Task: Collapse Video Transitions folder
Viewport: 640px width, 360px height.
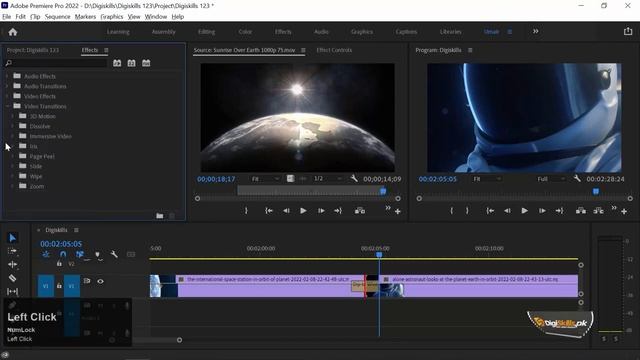Action: [7, 106]
